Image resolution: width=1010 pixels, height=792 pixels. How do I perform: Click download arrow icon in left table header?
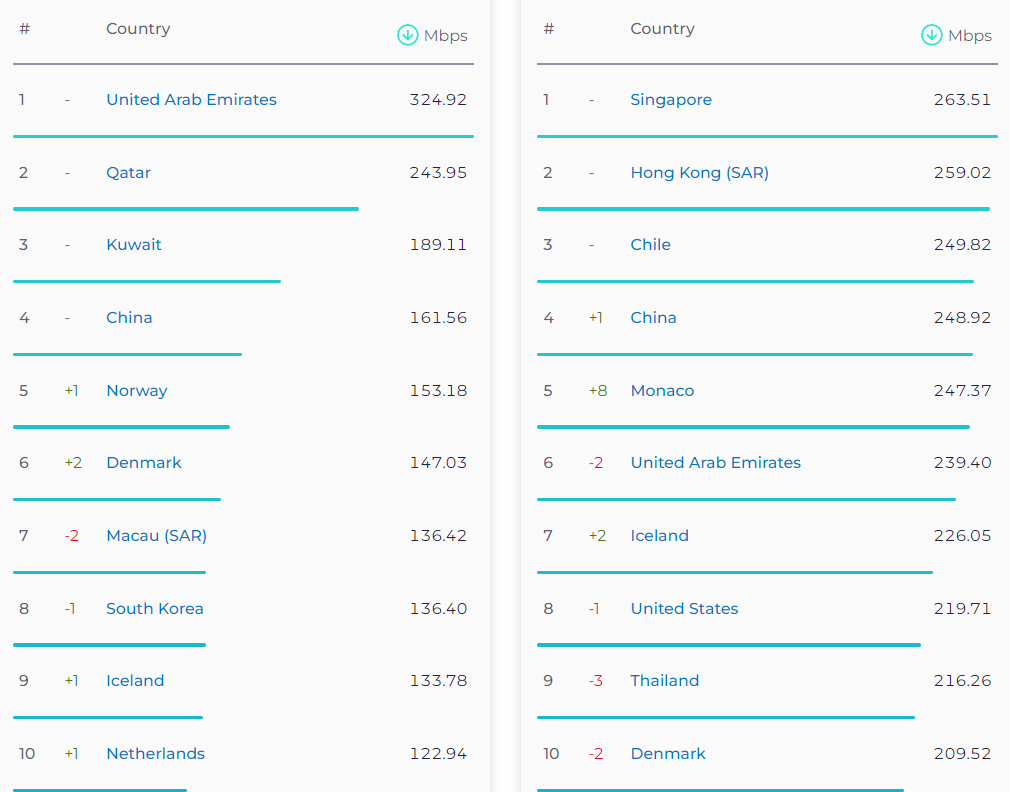point(407,35)
